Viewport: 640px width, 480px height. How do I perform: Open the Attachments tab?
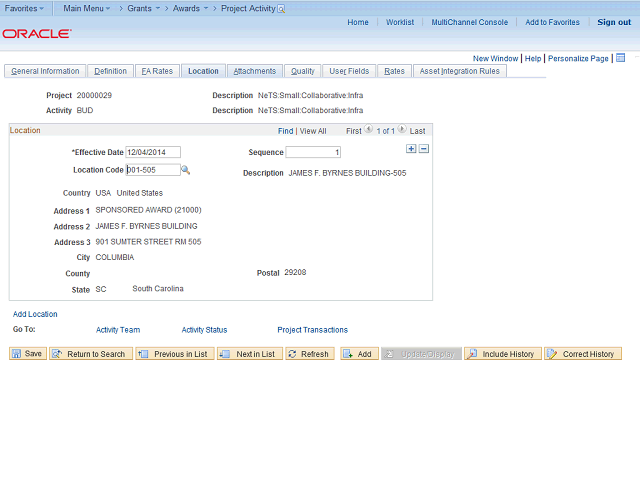click(255, 71)
